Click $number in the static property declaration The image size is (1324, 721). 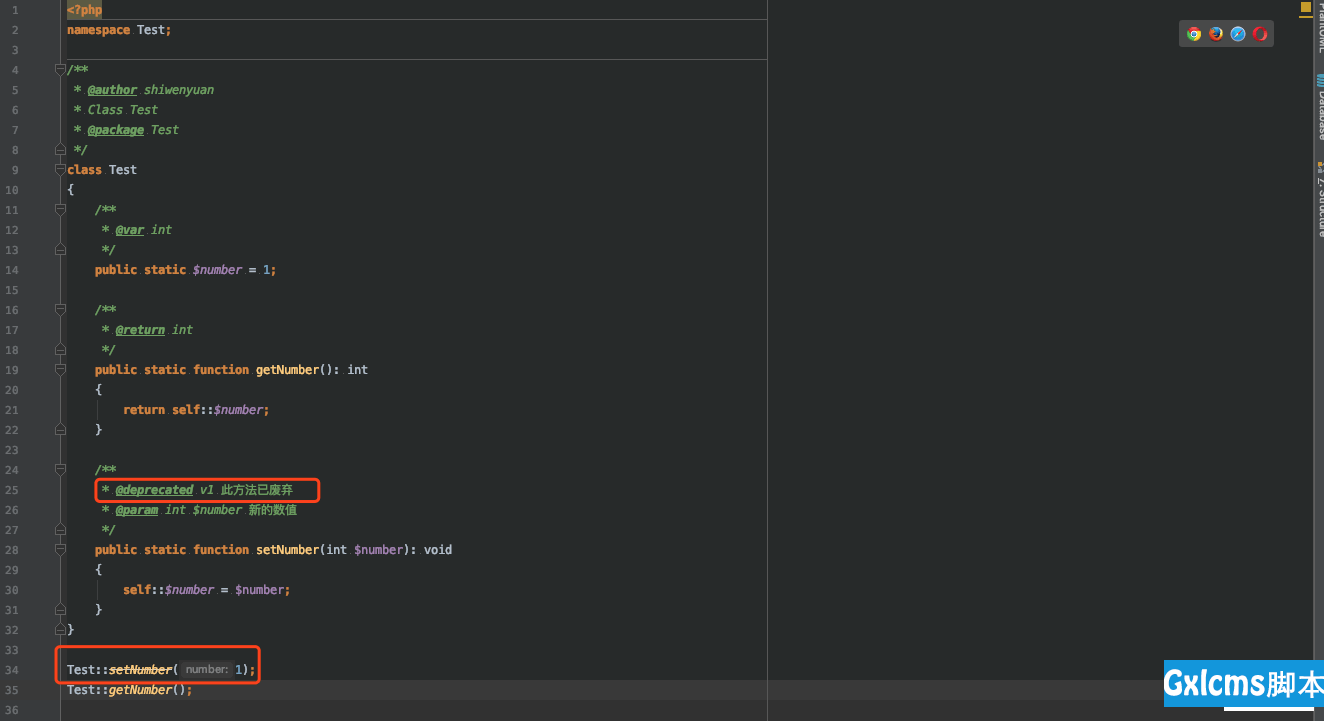(217, 270)
